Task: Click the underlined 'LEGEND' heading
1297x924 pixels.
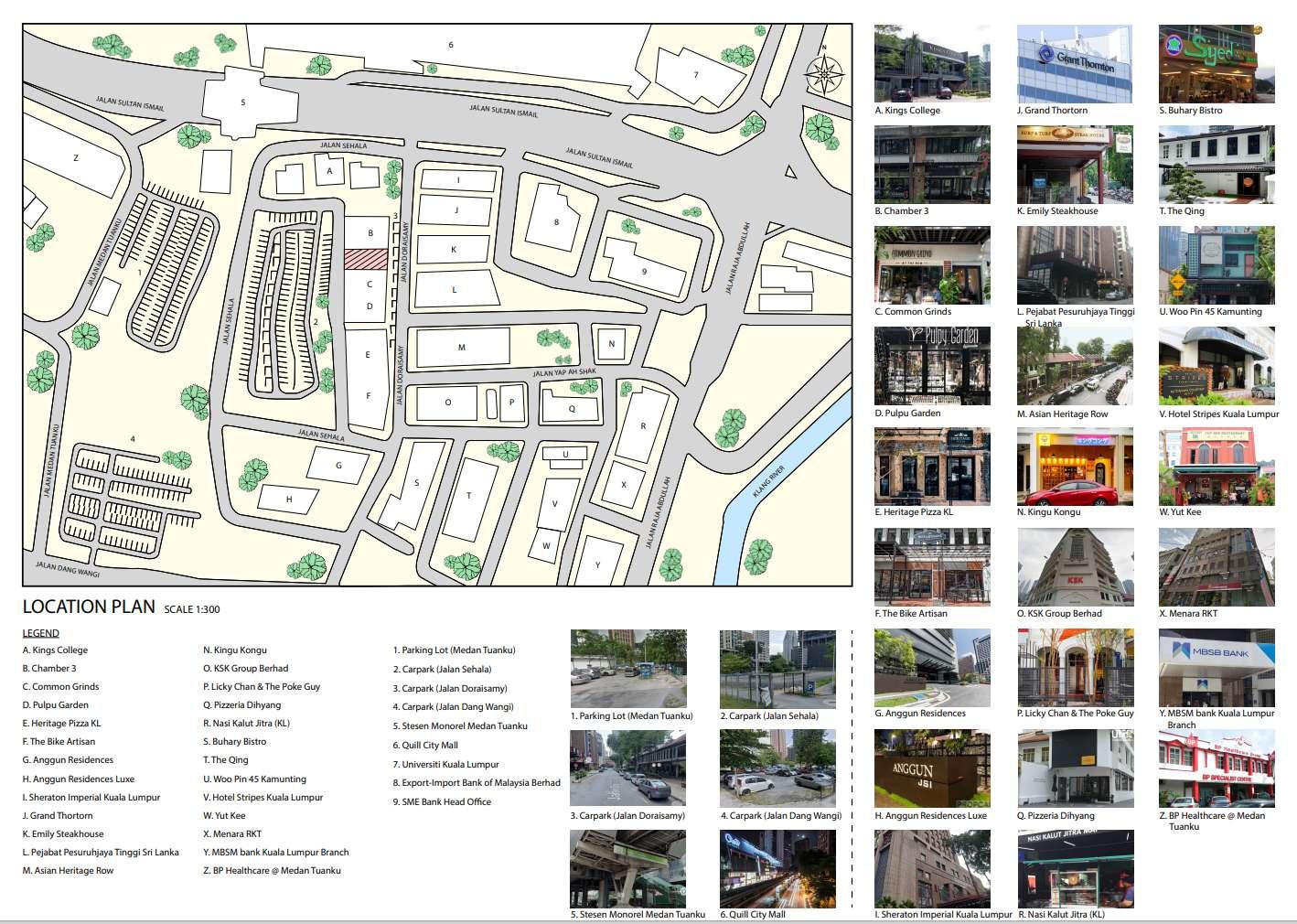Action: 41,633
